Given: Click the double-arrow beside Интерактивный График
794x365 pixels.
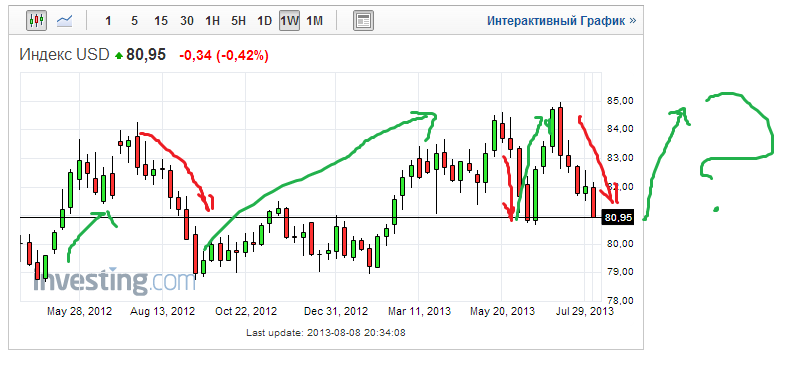Looking at the screenshot, I should click(x=632, y=21).
